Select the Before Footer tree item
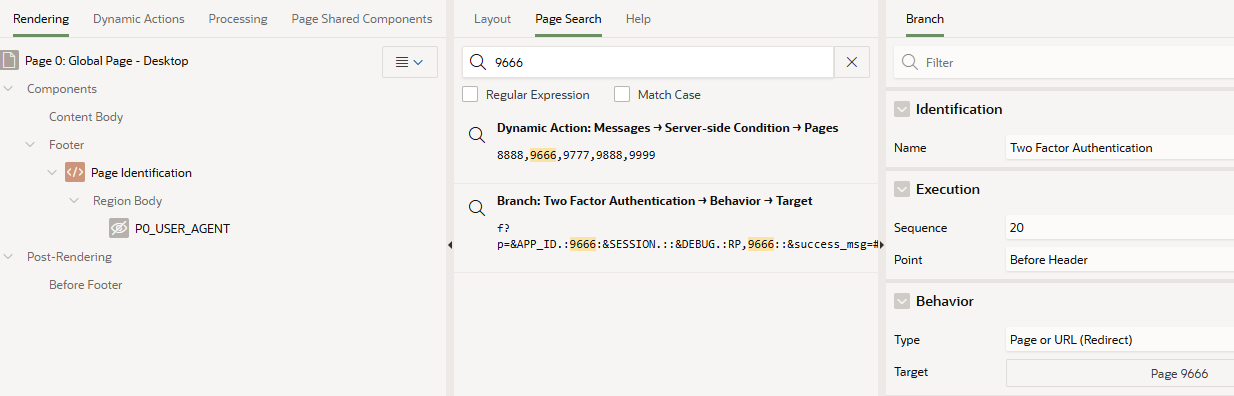Screen dimensions: 1234x396 (x=86, y=285)
